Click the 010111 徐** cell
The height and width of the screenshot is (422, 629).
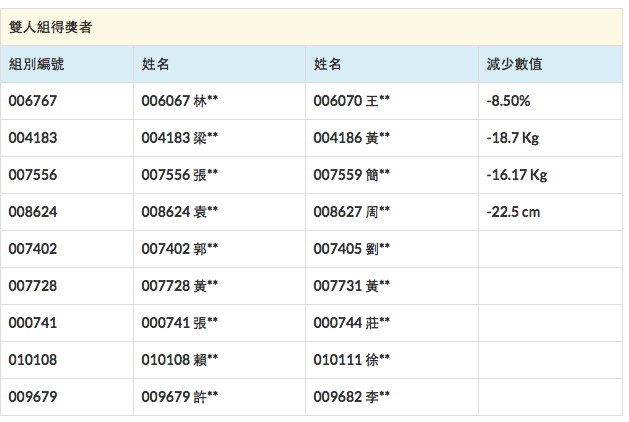tap(352, 360)
